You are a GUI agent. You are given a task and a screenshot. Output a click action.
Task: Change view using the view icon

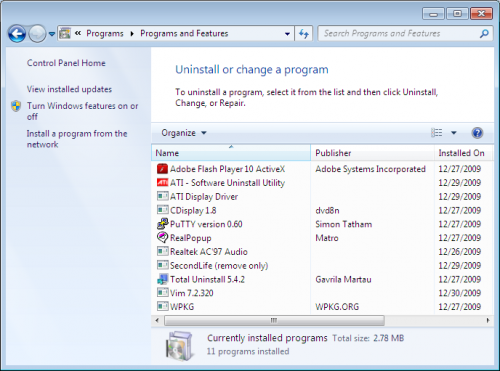point(437,133)
